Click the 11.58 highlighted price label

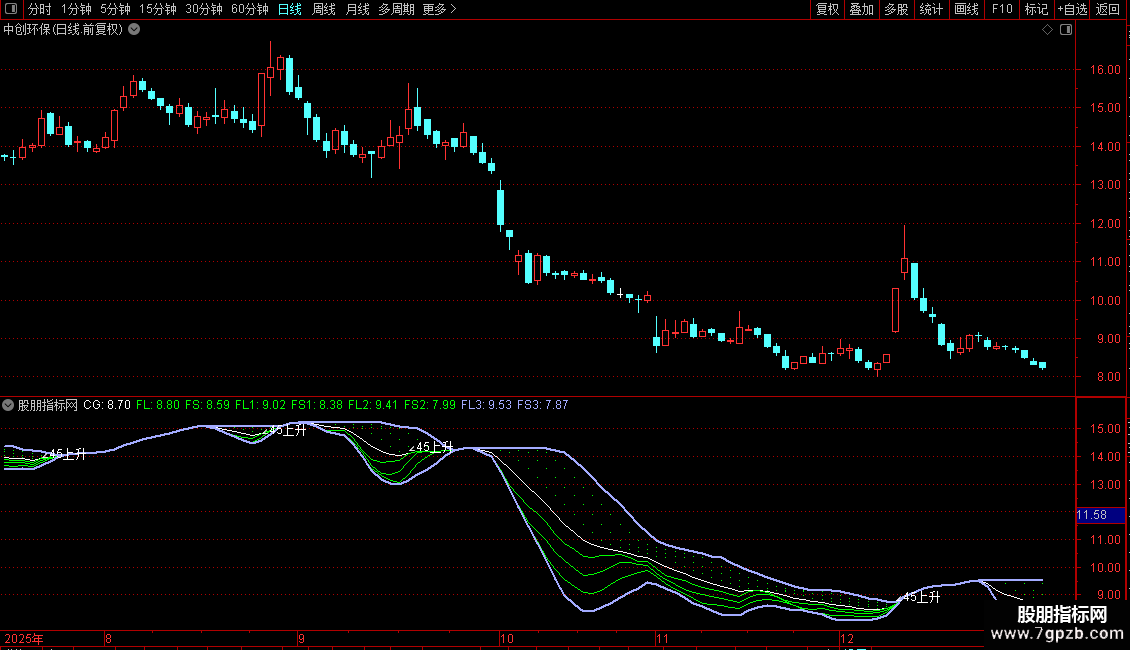click(x=1100, y=515)
